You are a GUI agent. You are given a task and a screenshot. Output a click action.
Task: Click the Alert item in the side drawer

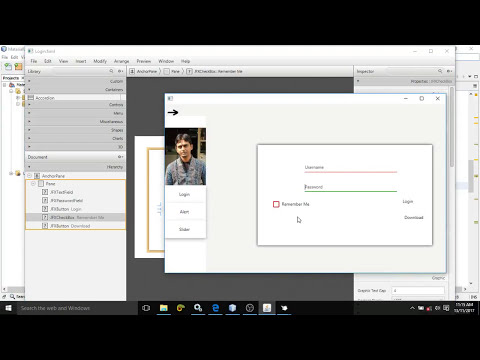tap(184, 212)
